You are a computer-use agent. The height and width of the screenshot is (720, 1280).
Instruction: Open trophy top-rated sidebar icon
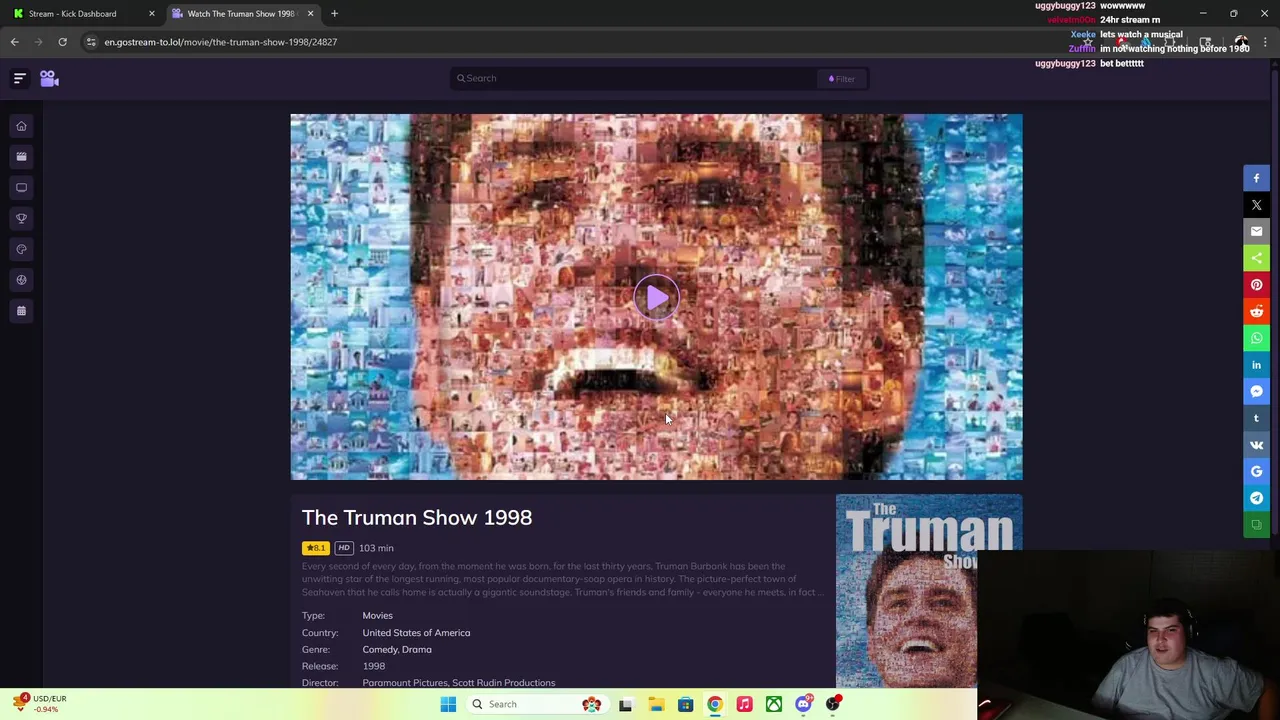pos(21,219)
